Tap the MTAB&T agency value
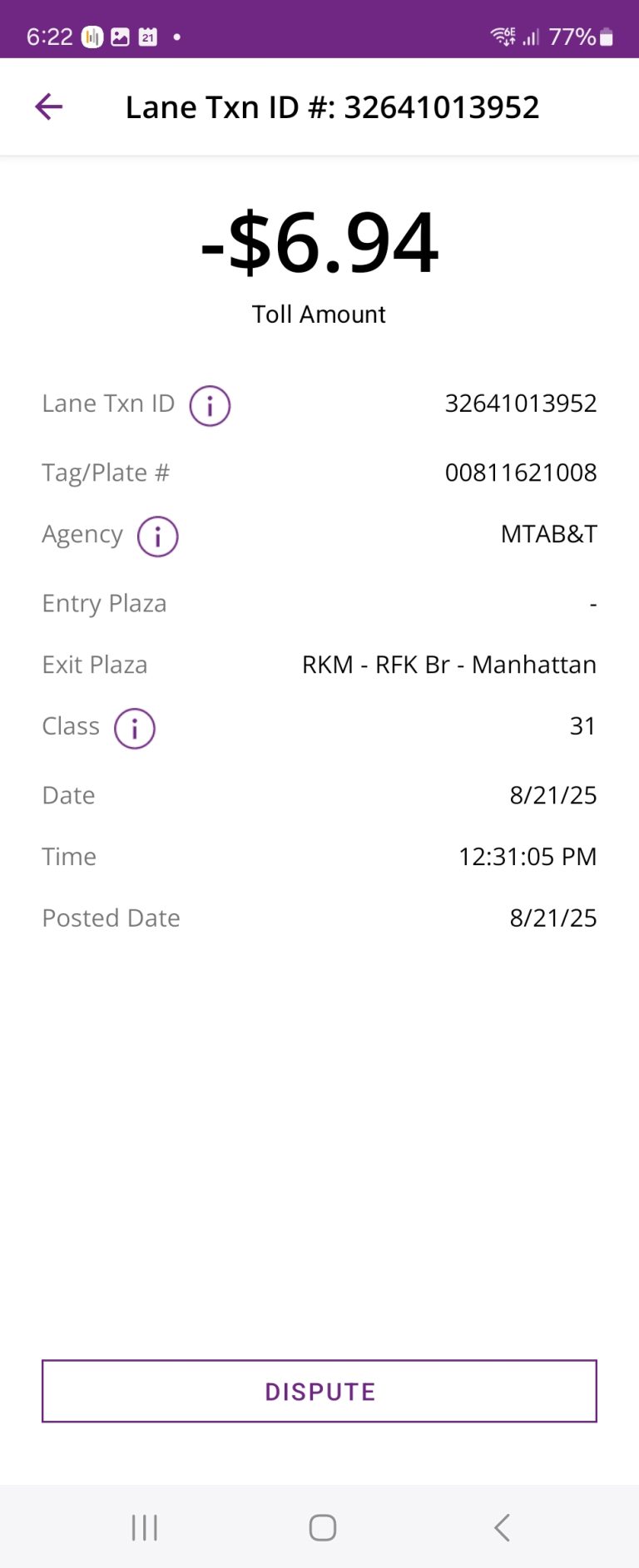Viewport: 639px width, 1568px height. [x=548, y=534]
